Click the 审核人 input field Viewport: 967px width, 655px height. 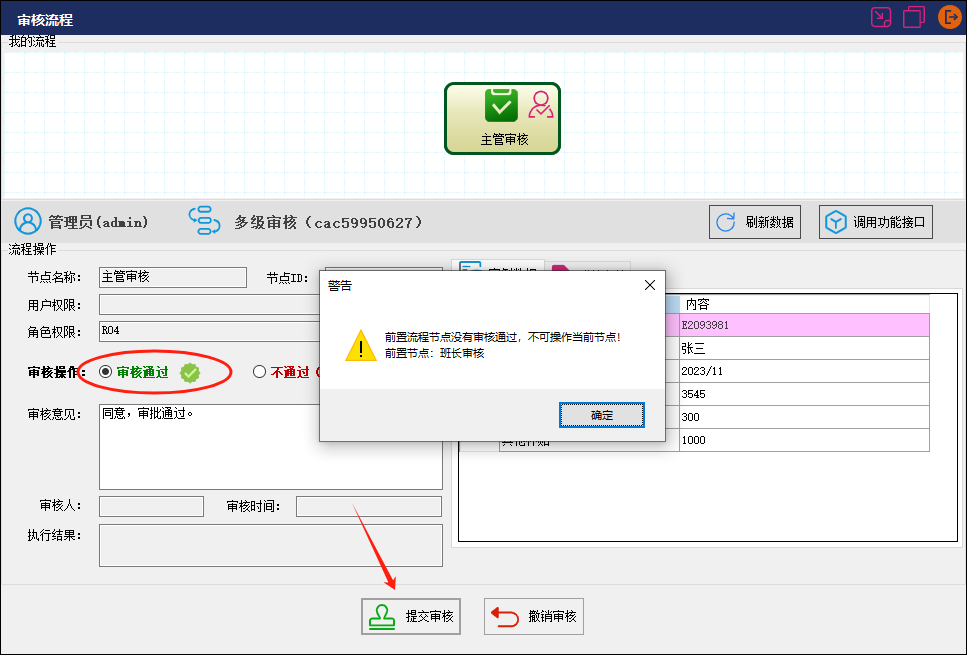[151, 506]
